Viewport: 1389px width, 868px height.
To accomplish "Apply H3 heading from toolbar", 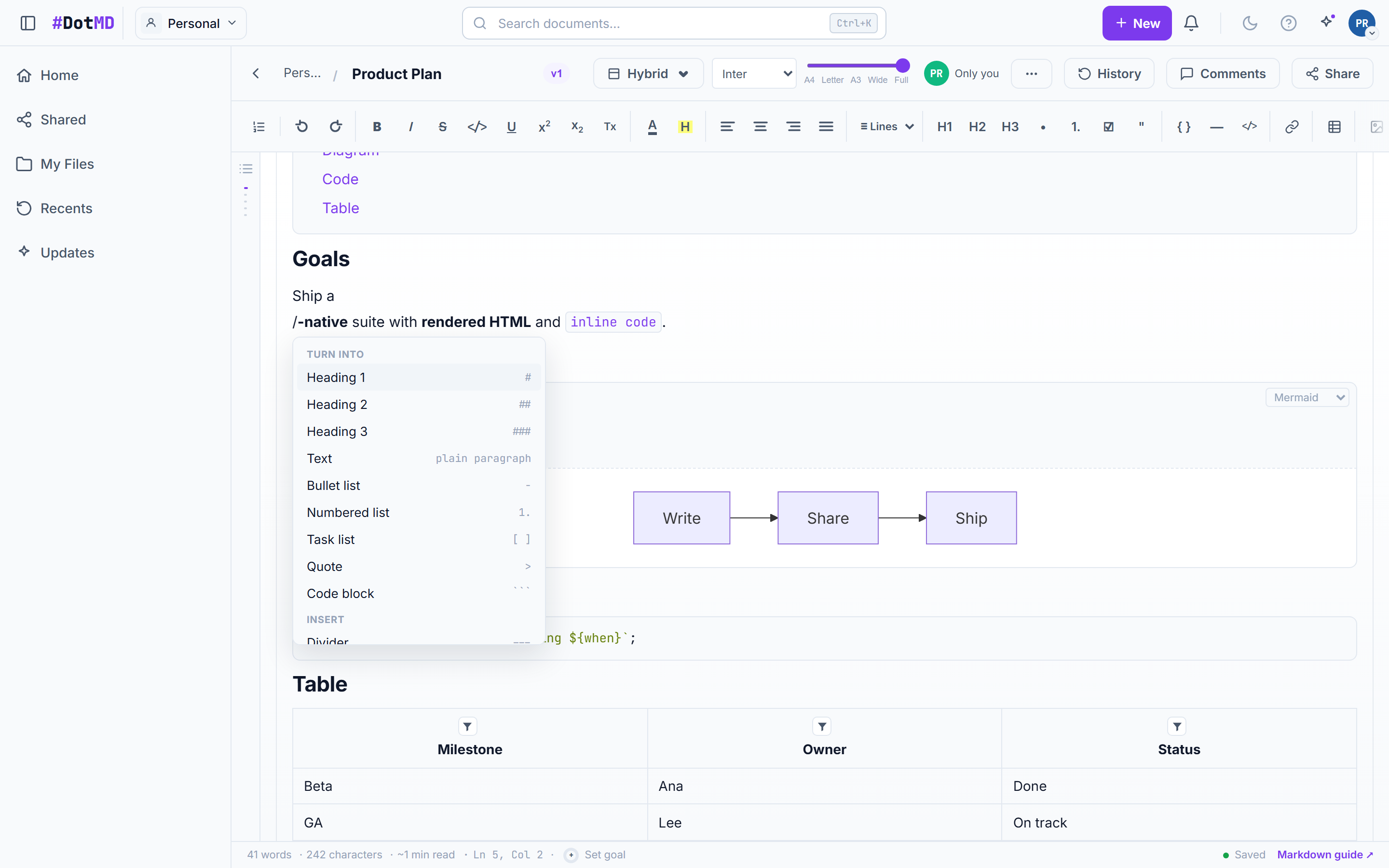I will (1010, 126).
